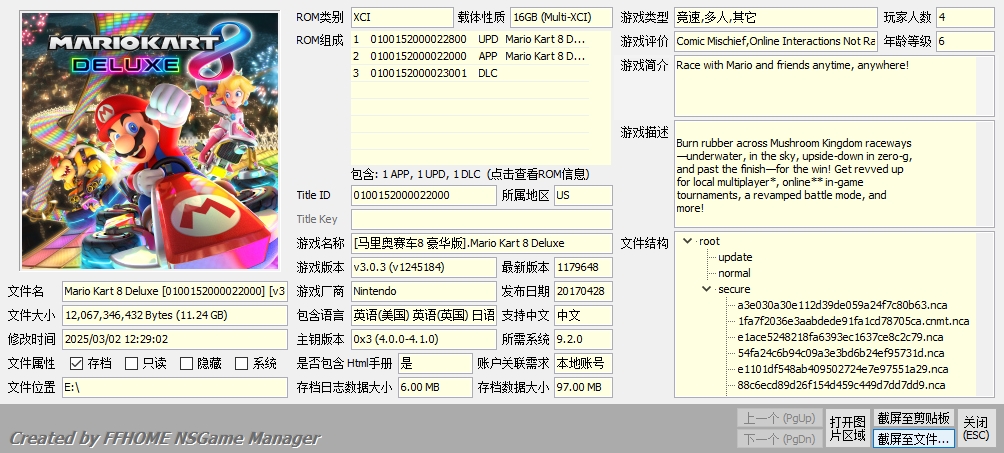Screen dimensions: 1004x453
Task: Collapse the root node in file structure
Action: point(687,241)
